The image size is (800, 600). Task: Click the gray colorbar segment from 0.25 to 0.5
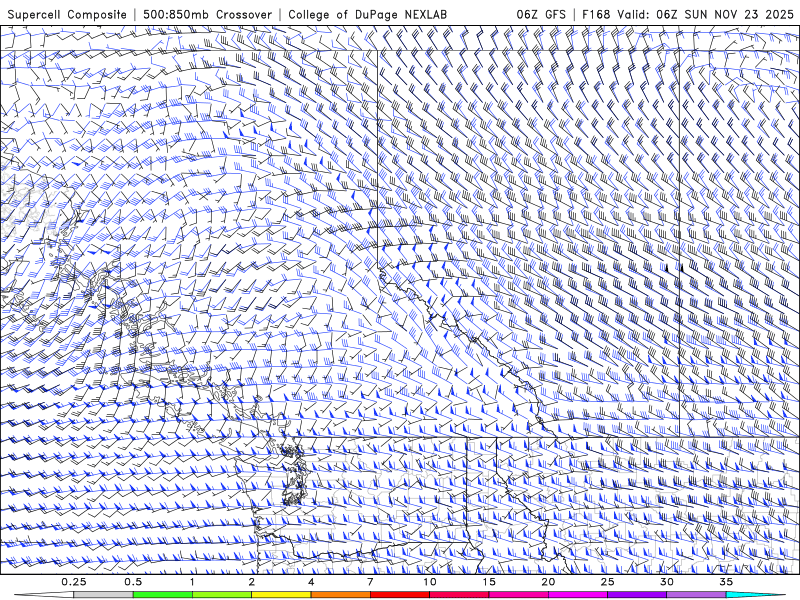pyautogui.click(x=104, y=595)
